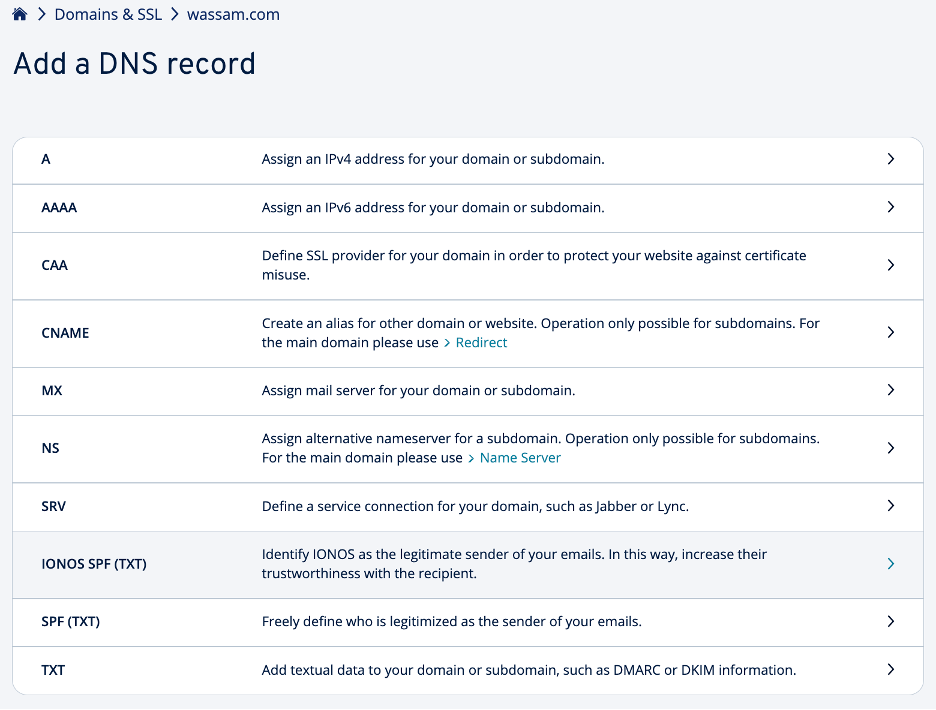Viewport: 936px width, 710px height.
Task: Expand the SPF (TXT) record arrow
Action: [x=890, y=621]
